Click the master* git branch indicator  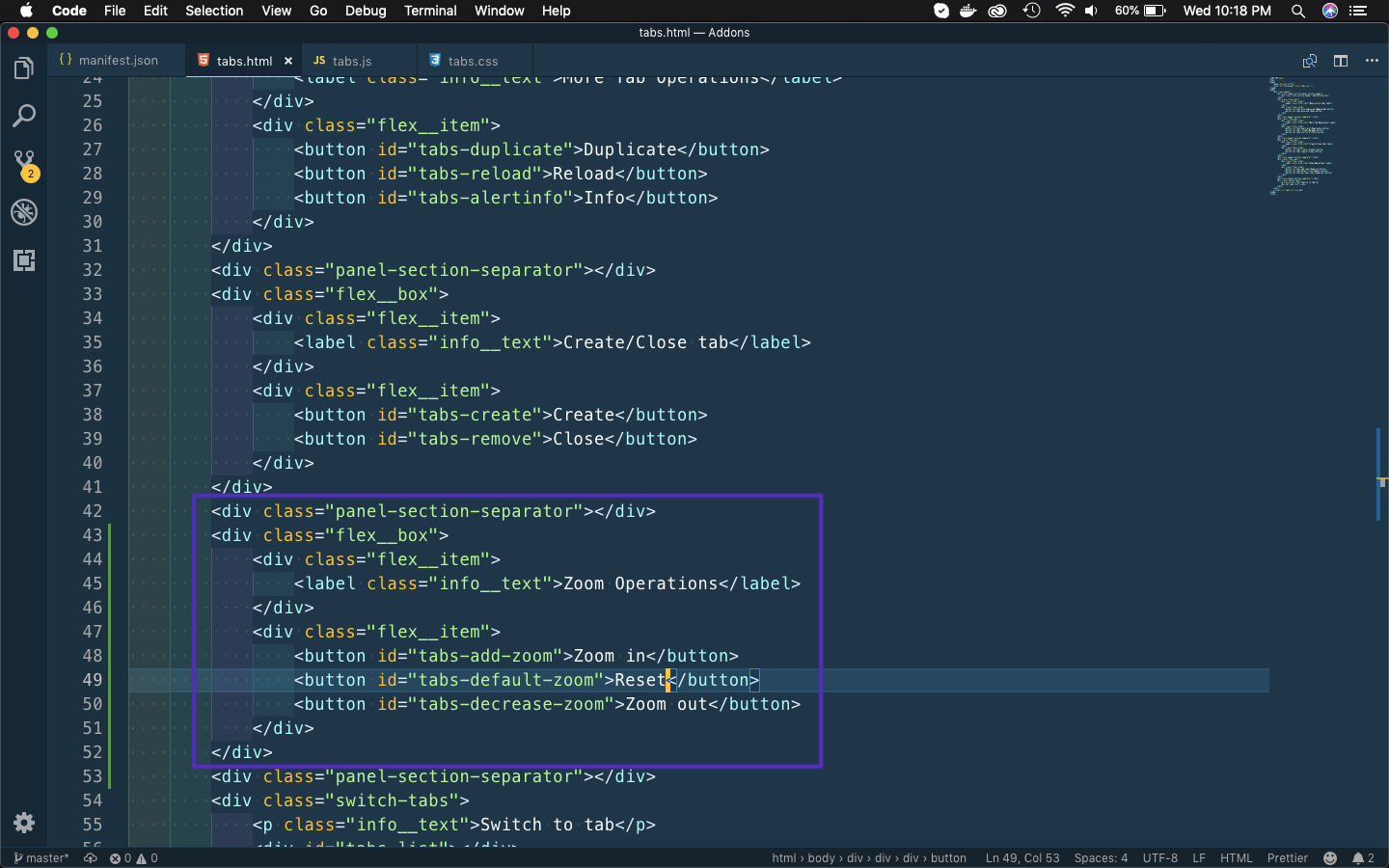coord(41,858)
